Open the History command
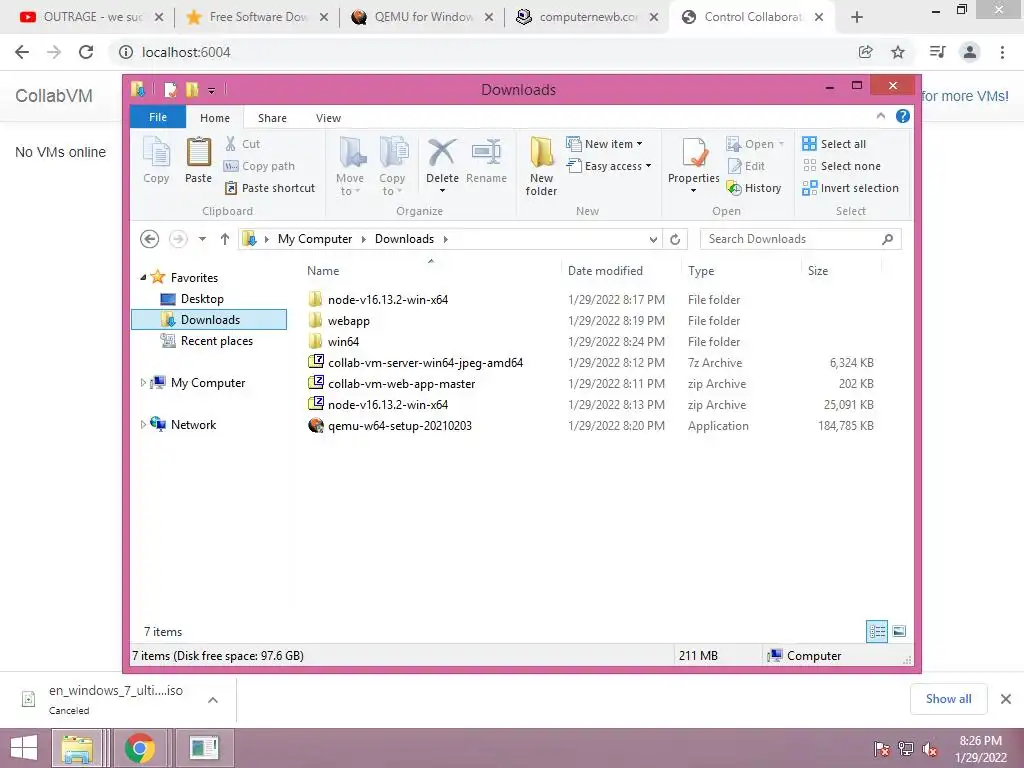 click(754, 188)
